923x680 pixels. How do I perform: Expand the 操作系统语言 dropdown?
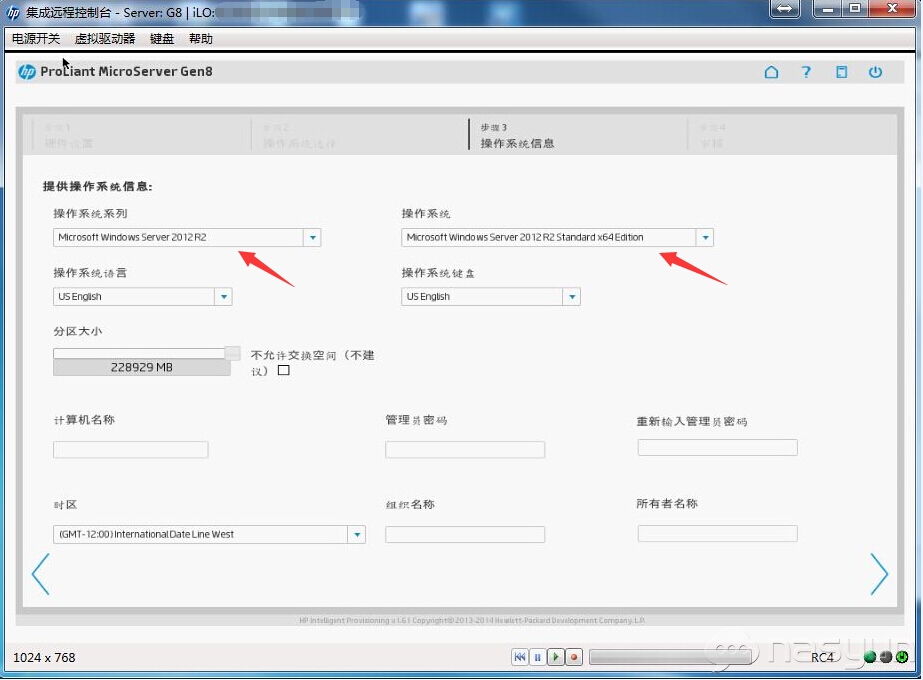[224, 297]
